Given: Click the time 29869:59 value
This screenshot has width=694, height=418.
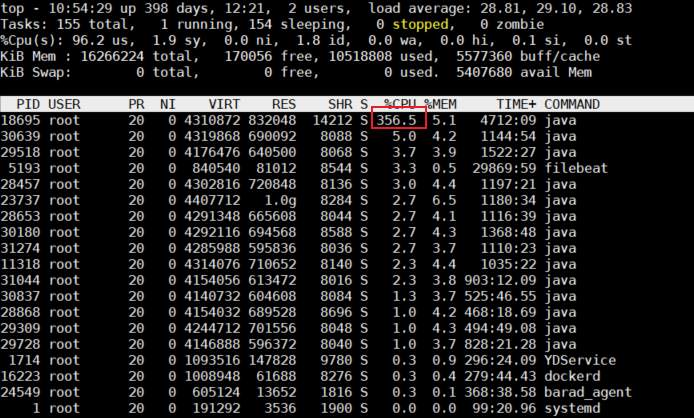Looking at the screenshot, I should tap(504, 168).
